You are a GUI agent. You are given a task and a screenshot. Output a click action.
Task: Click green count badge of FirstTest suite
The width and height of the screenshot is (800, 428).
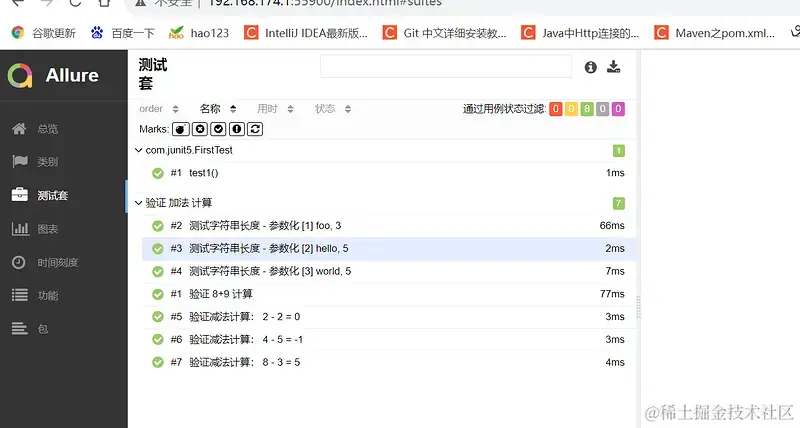618,150
